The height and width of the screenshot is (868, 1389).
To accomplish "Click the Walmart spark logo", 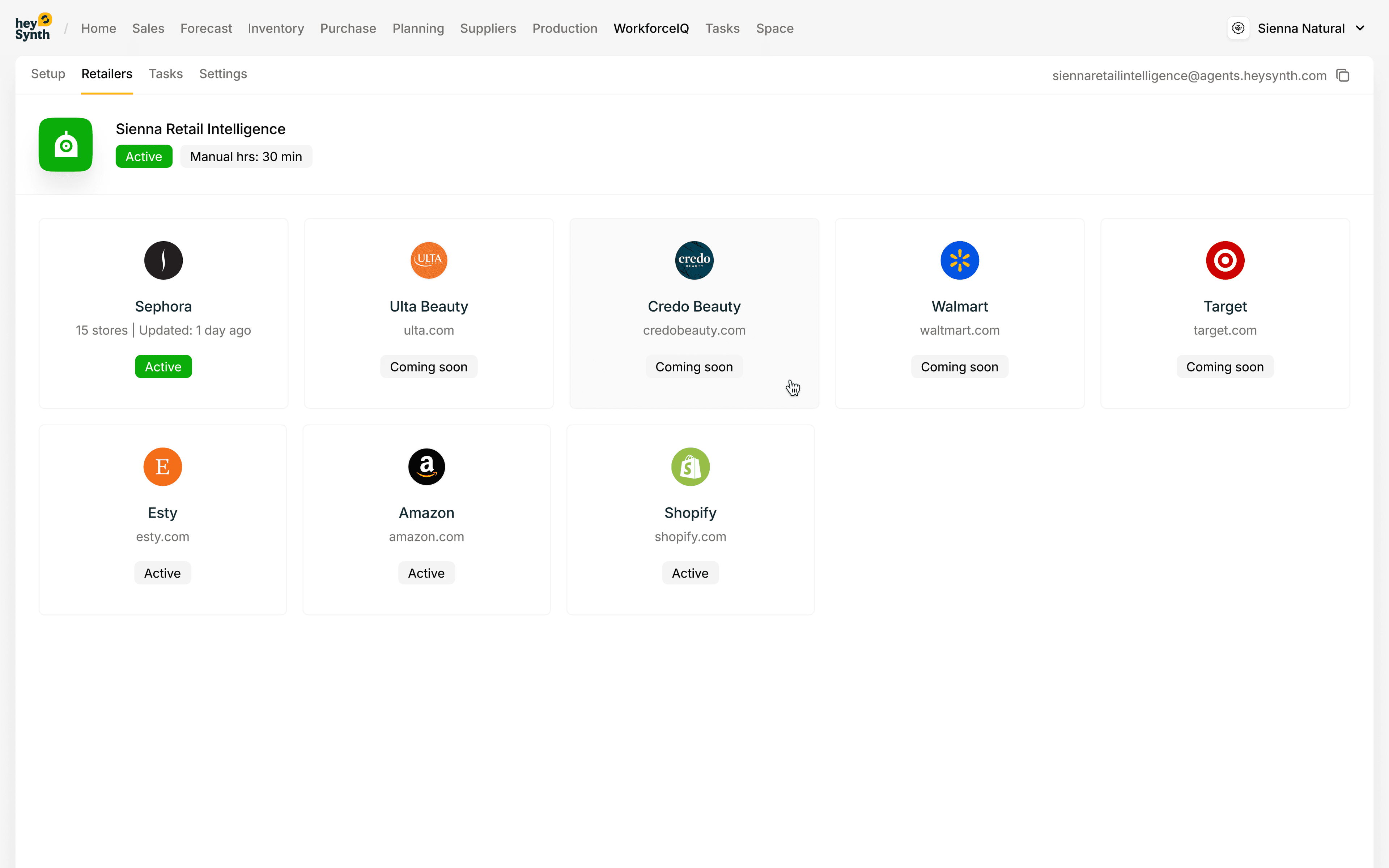I will click(x=960, y=260).
